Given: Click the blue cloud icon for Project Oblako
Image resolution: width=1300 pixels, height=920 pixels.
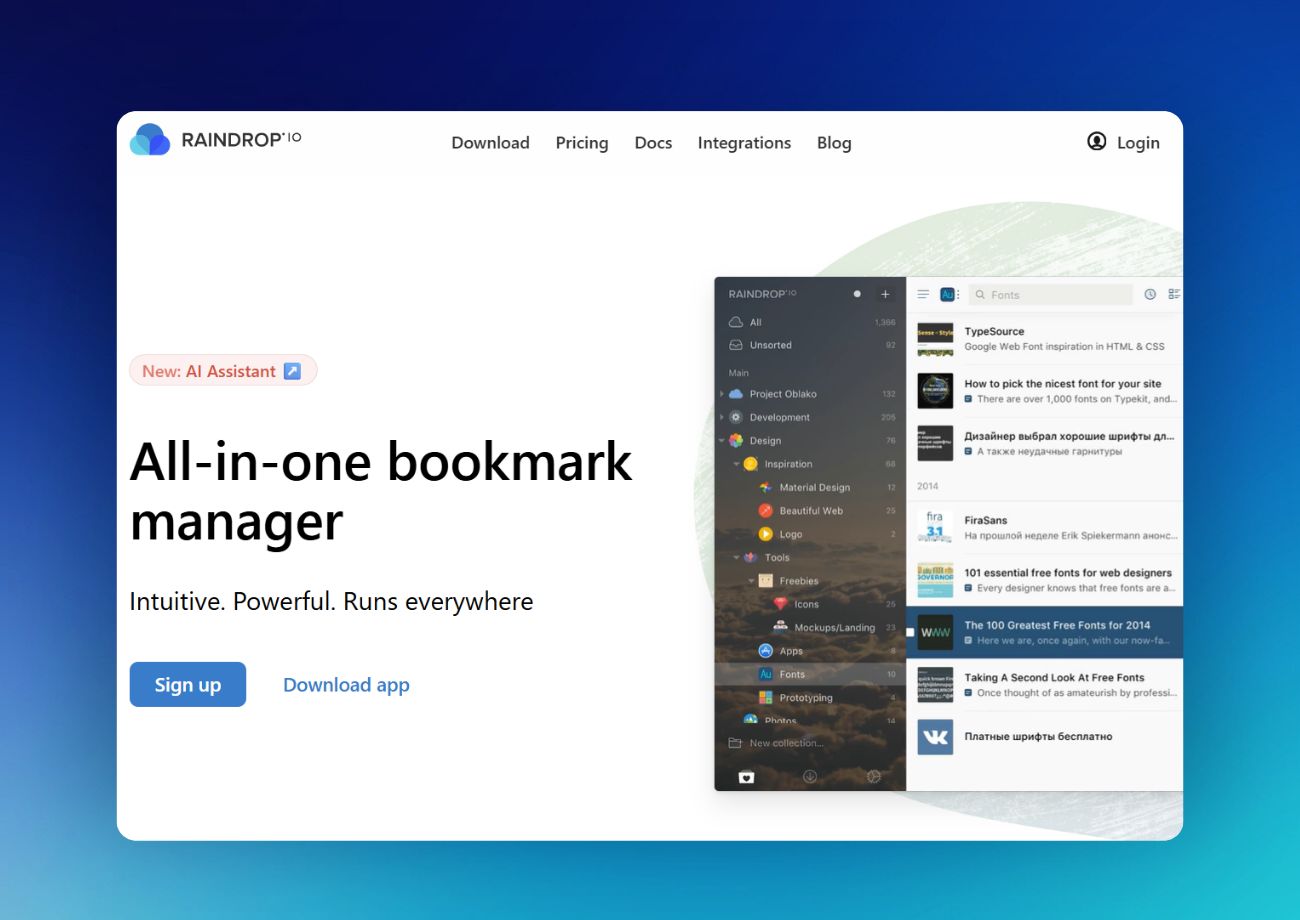Looking at the screenshot, I should [x=736, y=394].
